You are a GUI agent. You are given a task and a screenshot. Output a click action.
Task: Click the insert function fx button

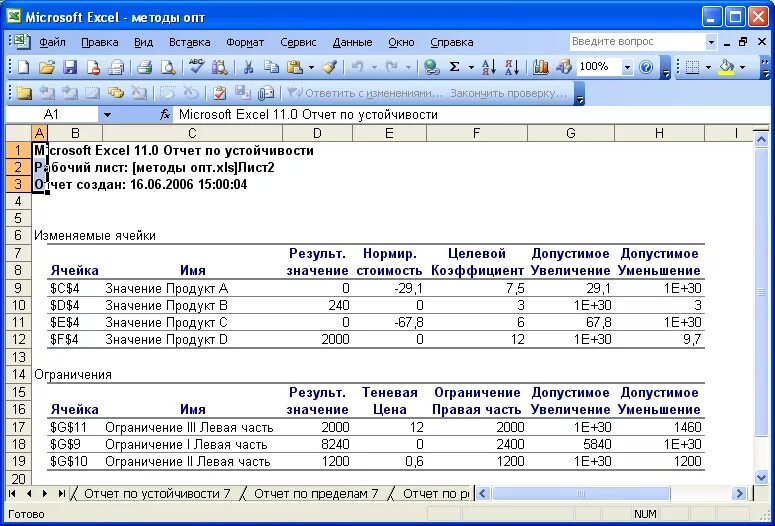[x=165, y=115]
